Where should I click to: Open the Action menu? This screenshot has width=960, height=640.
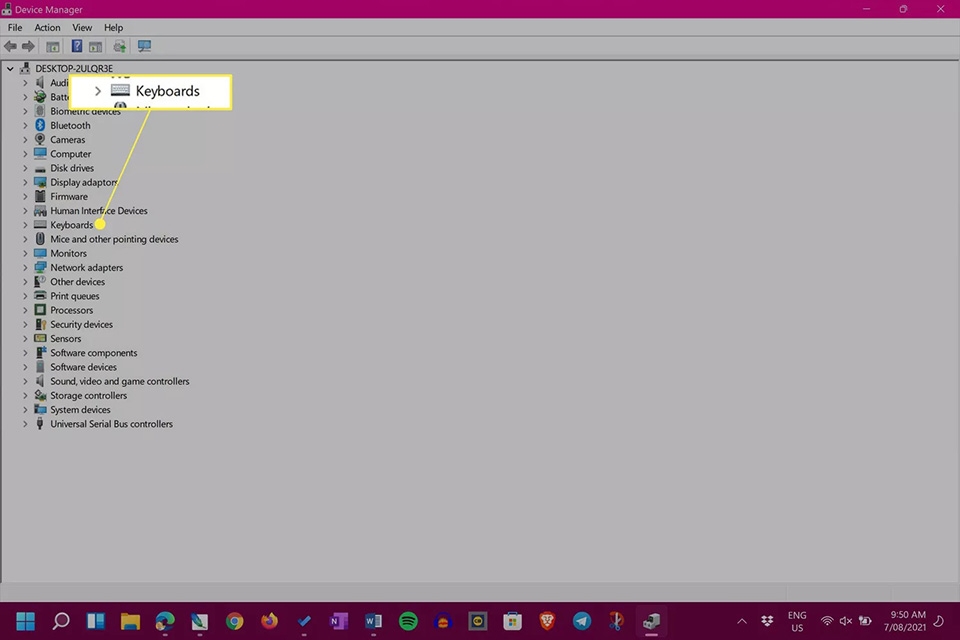click(47, 28)
